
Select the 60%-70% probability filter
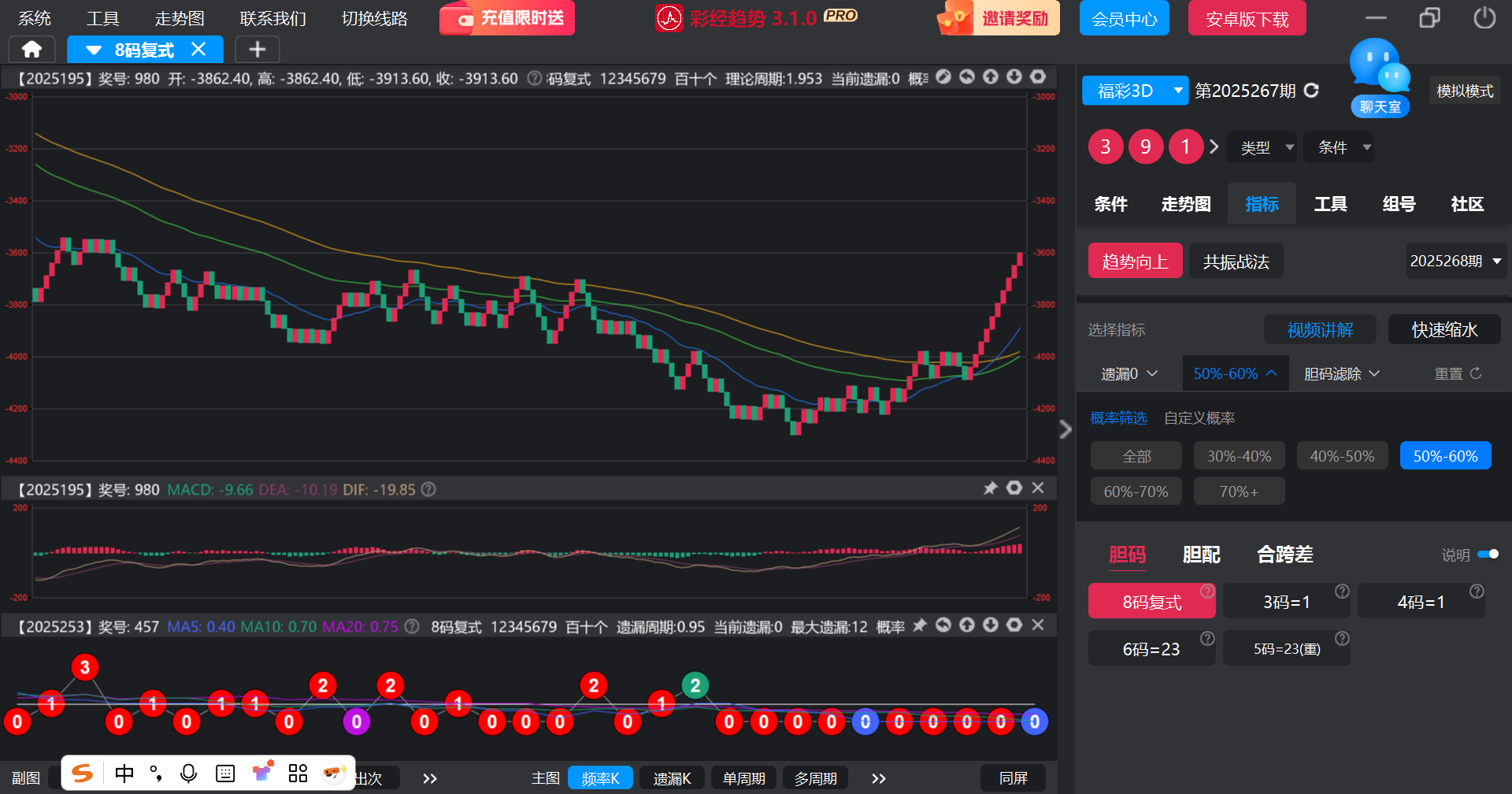(x=1136, y=492)
